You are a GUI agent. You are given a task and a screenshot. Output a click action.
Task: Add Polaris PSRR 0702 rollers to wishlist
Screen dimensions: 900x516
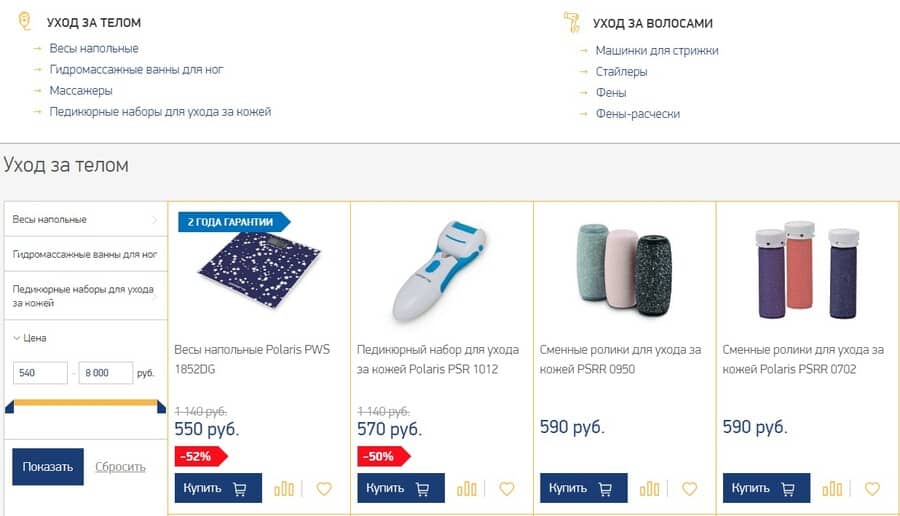[x=872, y=489]
